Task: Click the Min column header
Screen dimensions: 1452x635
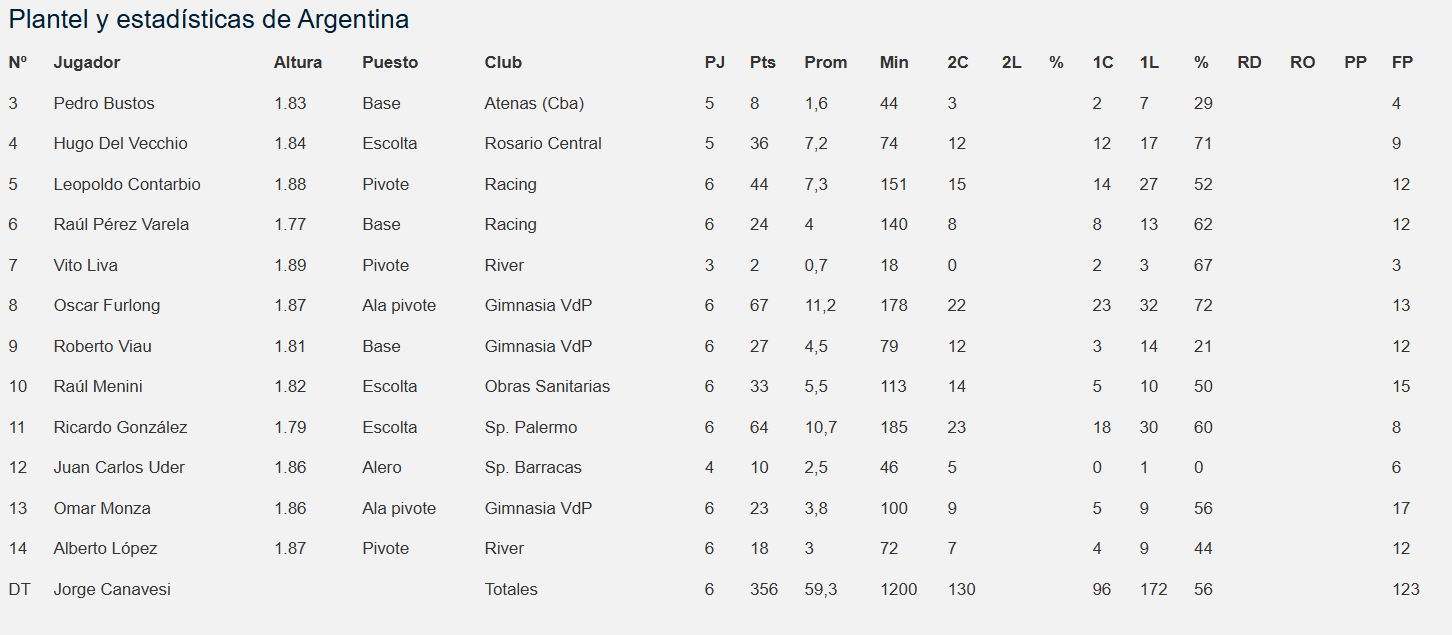Action: [894, 62]
